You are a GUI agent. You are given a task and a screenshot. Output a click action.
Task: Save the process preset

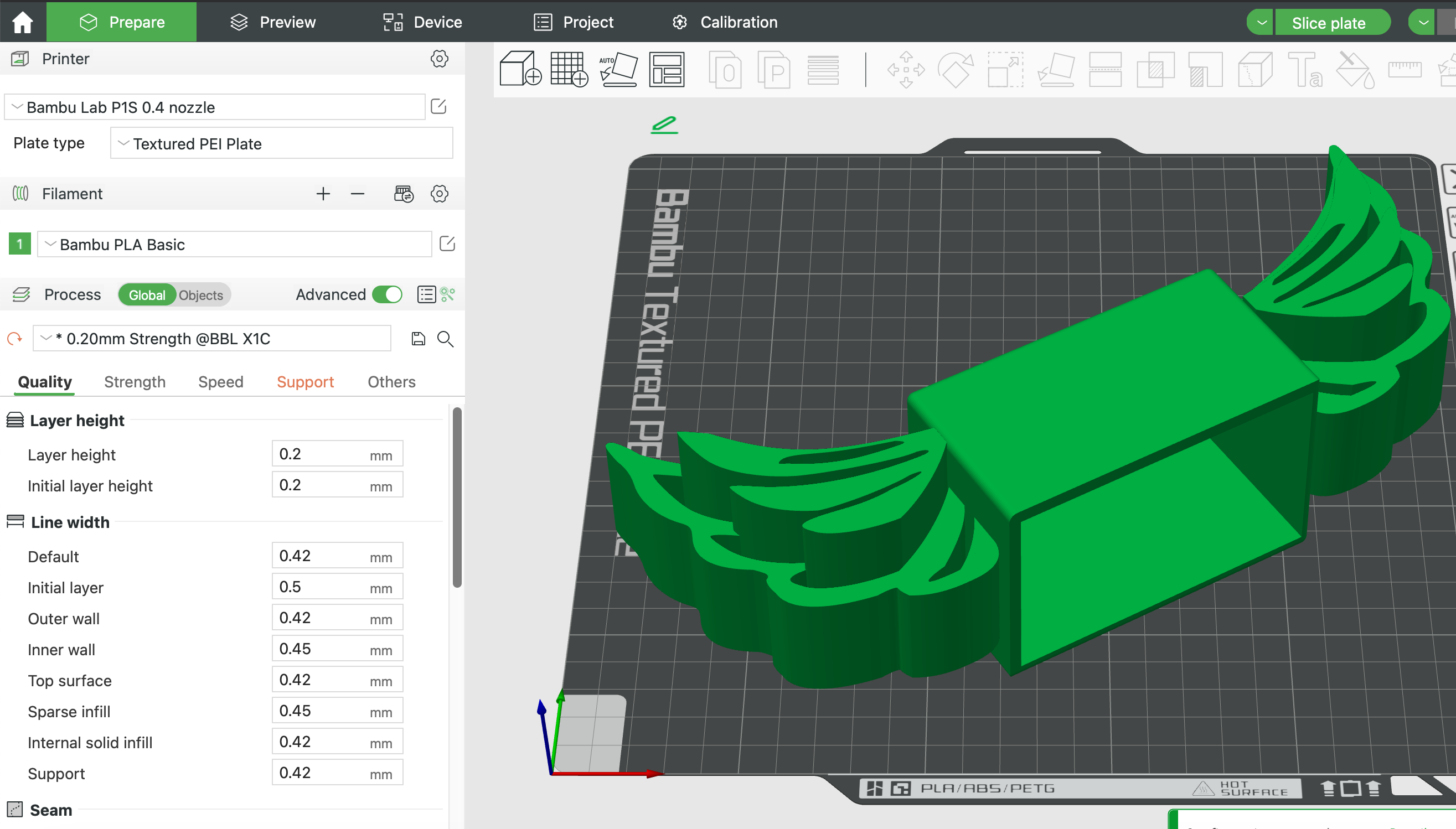(418, 339)
